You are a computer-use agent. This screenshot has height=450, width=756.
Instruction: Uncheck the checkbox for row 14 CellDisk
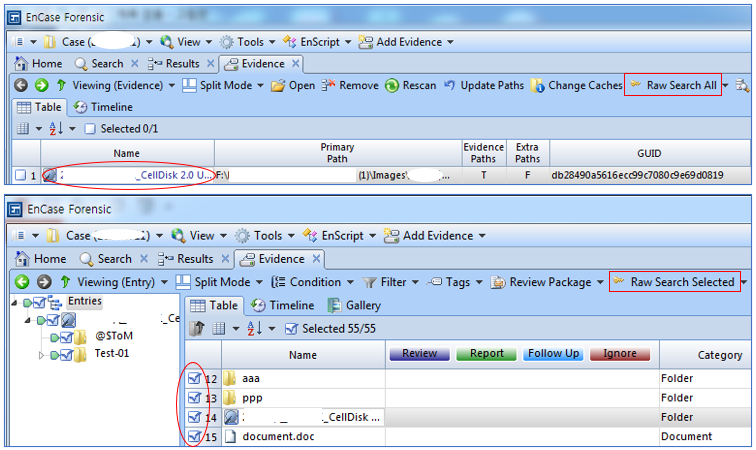tap(194, 417)
